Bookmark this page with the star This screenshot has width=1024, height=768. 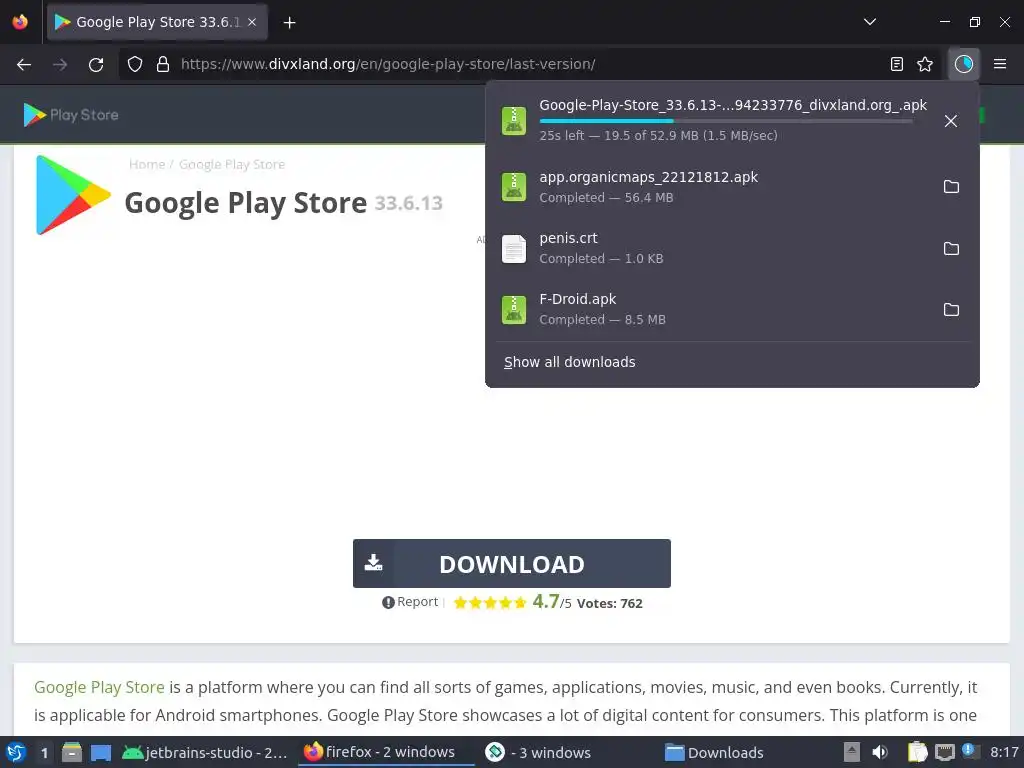925,64
